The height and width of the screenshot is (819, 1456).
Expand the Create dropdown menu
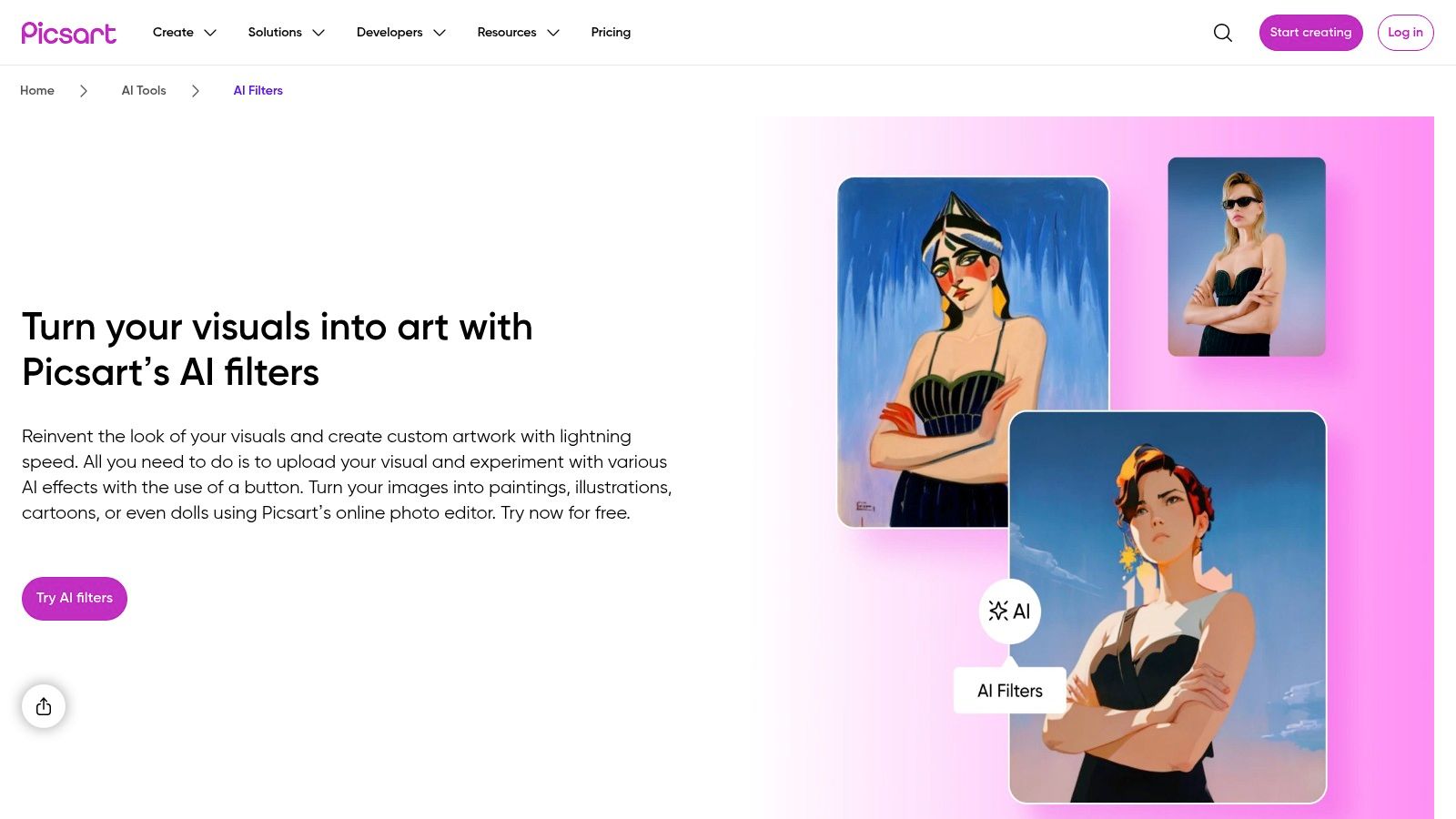(185, 33)
